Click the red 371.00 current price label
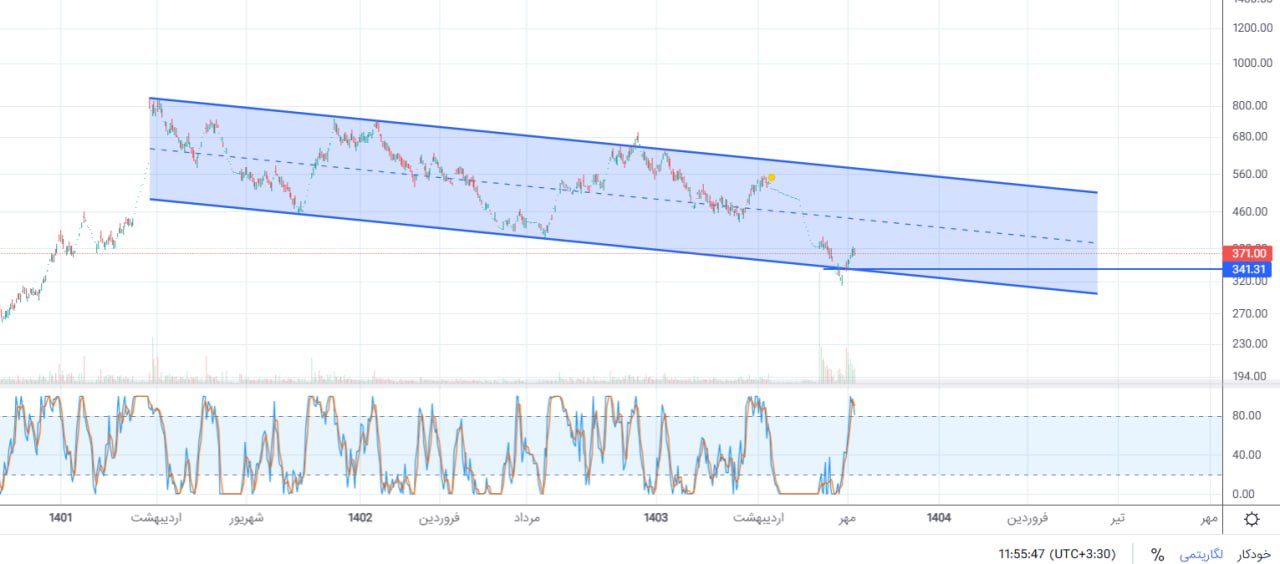 tap(1249, 254)
